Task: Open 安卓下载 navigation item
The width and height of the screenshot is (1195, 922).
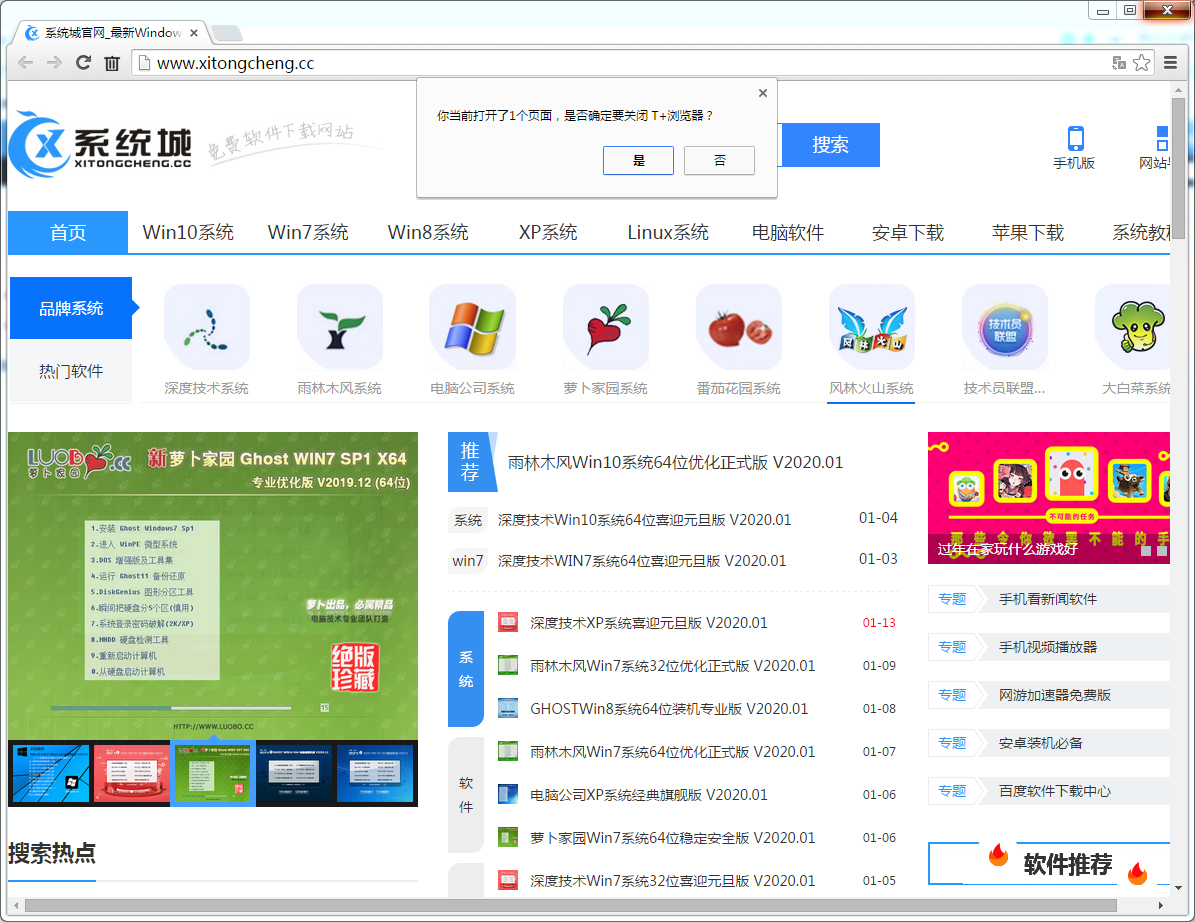Action: pyautogui.click(x=908, y=232)
